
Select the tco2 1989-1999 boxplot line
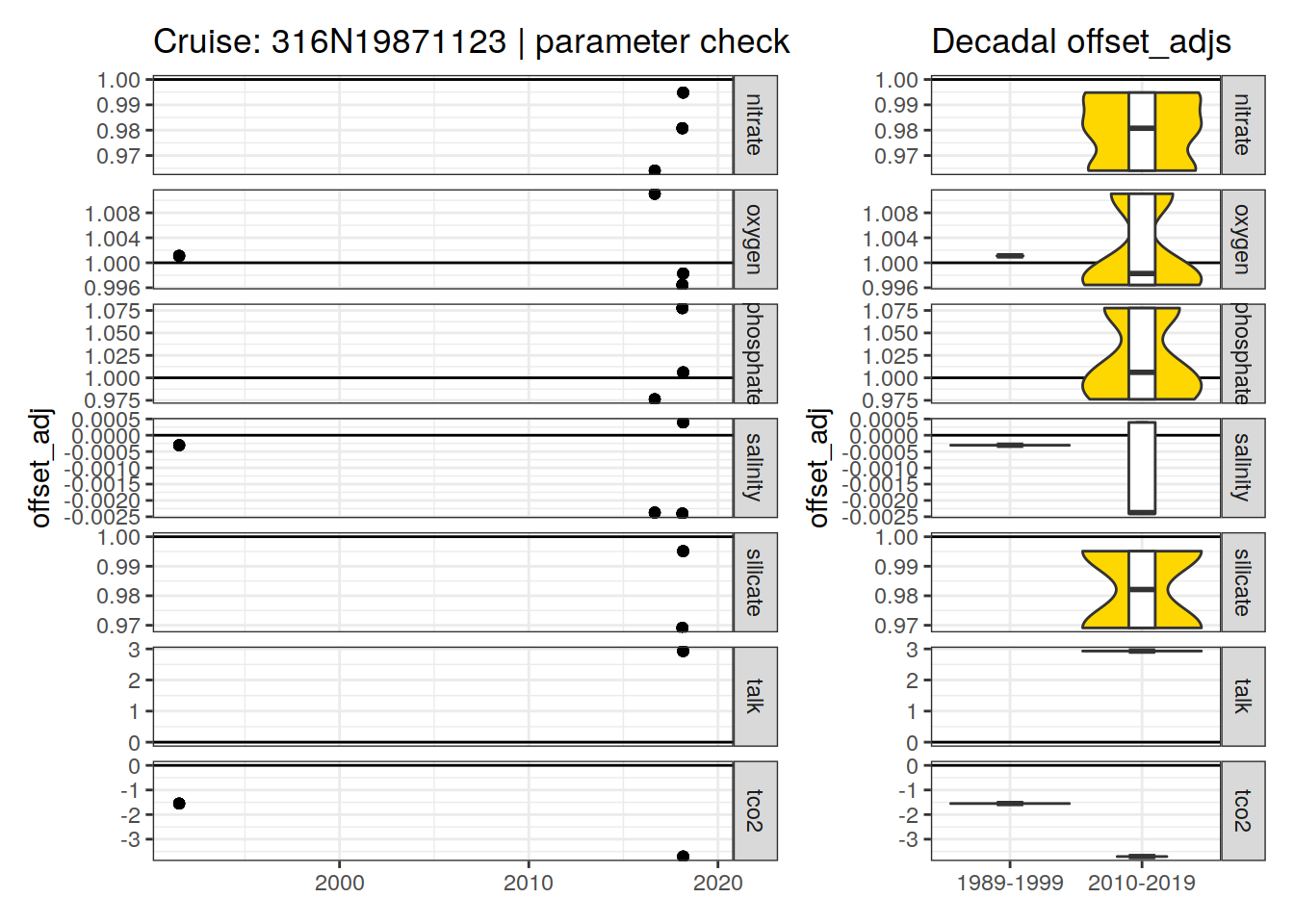click(1009, 803)
